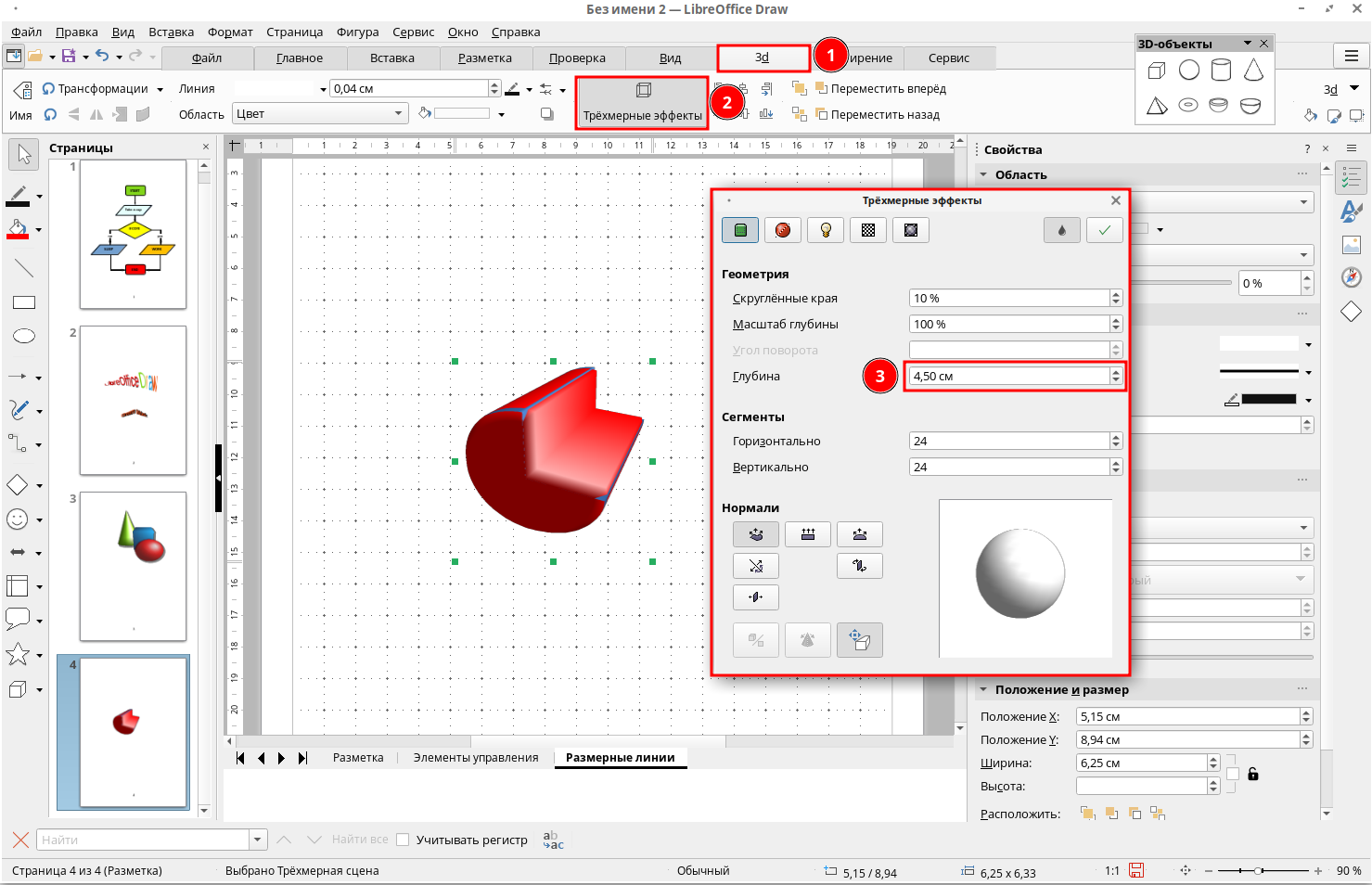Viewport: 1372px width, 885px height.
Task: Collapse the Положение и размер section
Action: 983,689
